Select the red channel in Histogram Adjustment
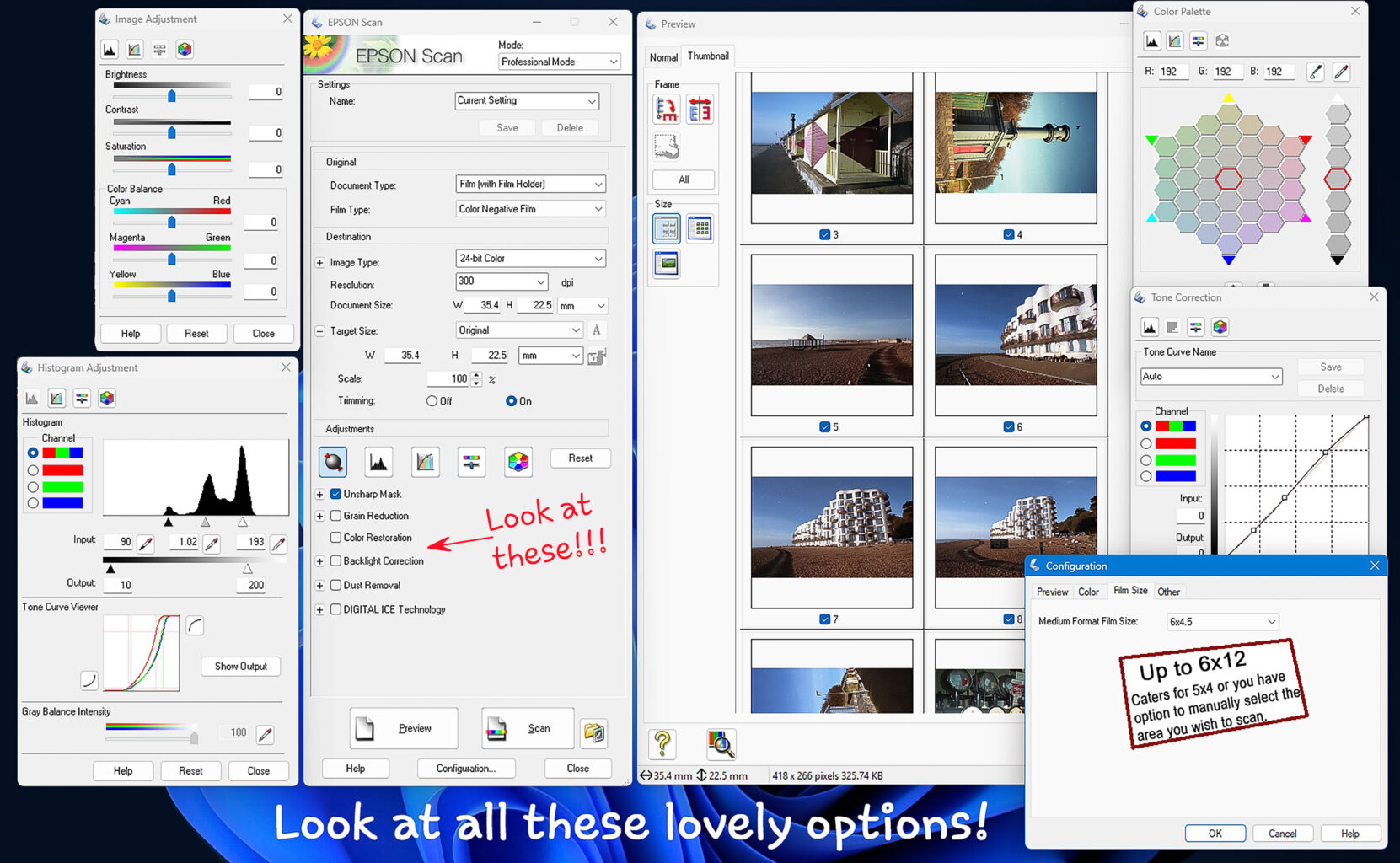The width and height of the screenshot is (1400, 863). [x=33, y=470]
